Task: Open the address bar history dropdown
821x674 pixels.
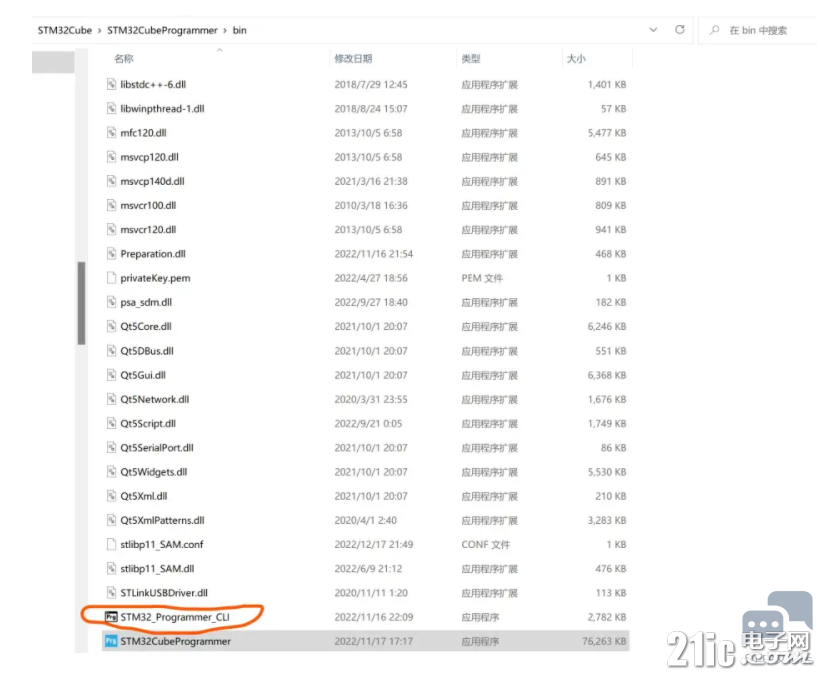Action: [653, 30]
